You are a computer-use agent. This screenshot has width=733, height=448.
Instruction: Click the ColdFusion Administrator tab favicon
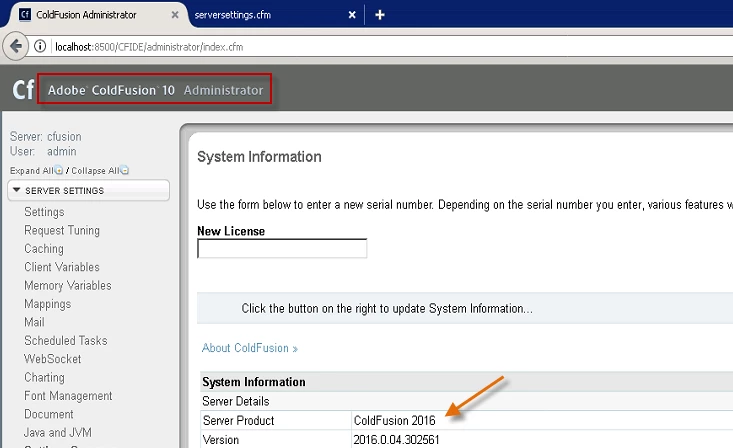(x=24, y=14)
